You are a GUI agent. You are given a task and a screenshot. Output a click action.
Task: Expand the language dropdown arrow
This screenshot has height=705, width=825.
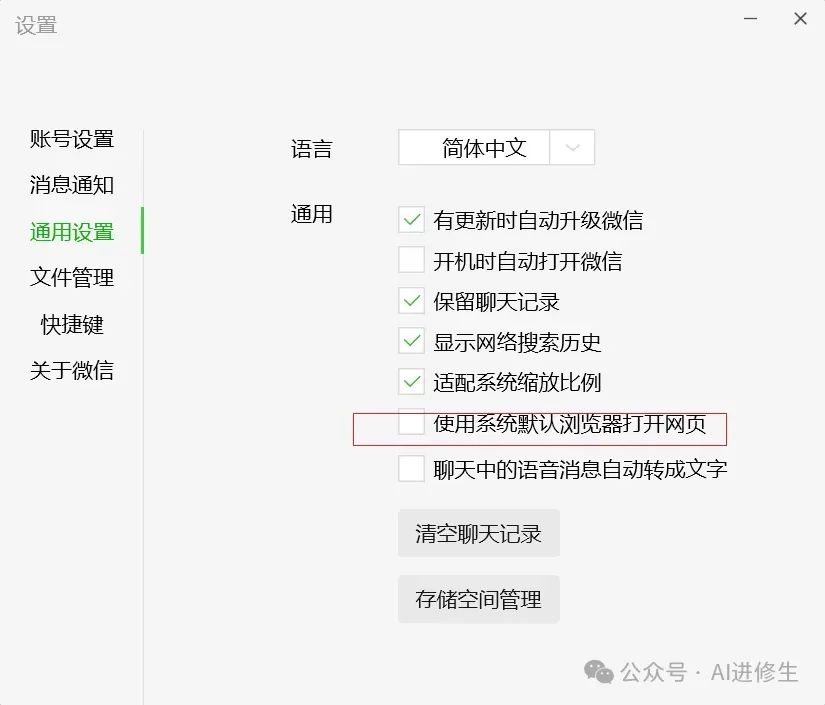pos(573,148)
